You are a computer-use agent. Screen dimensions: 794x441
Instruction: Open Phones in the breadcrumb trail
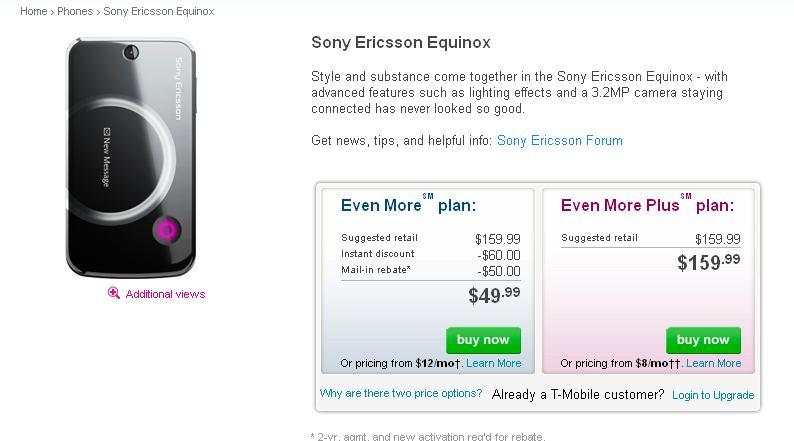tap(75, 11)
